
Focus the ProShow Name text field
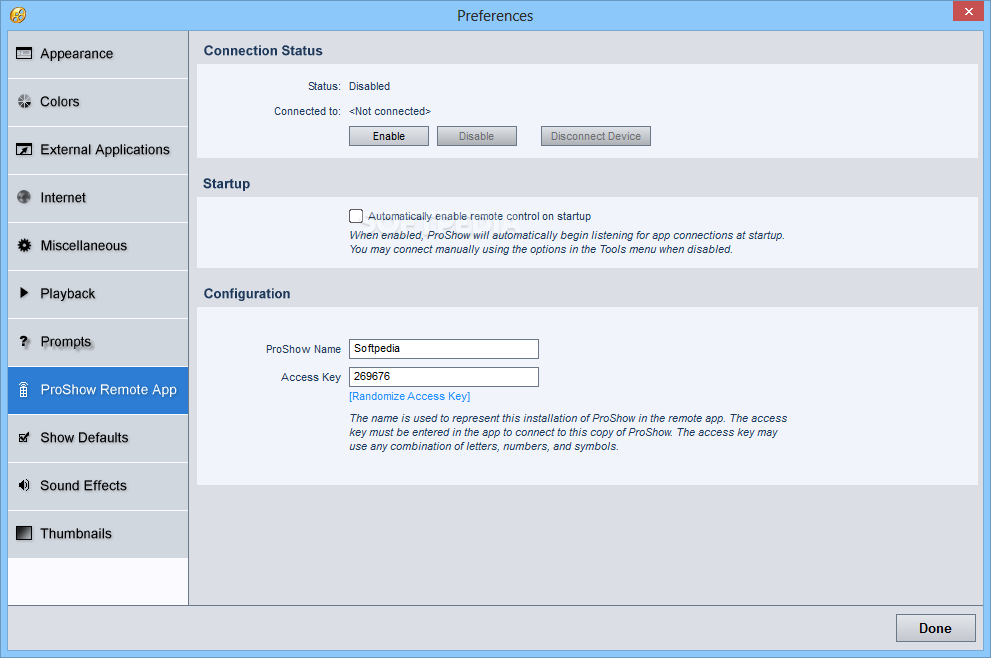pyautogui.click(x=444, y=349)
